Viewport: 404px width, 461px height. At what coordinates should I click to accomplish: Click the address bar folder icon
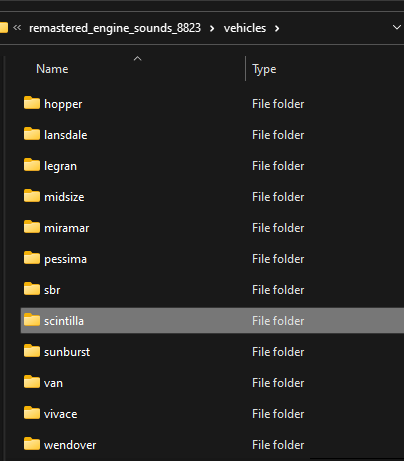point(4,28)
